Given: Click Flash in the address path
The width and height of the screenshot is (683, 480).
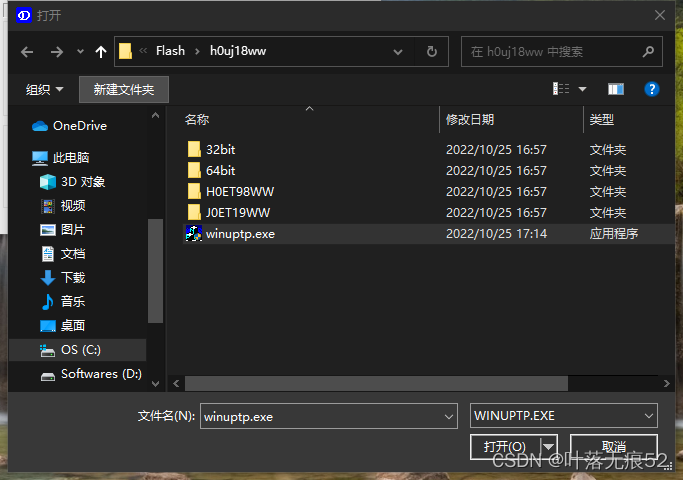Looking at the screenshot, I should [170, 51].
